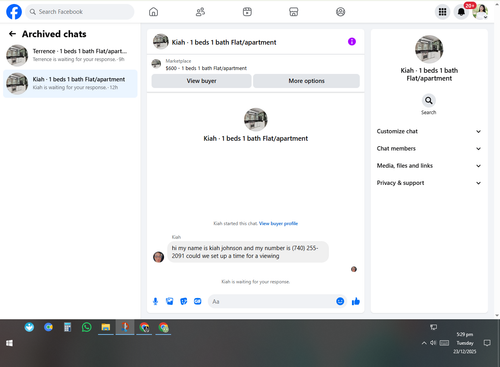
Task: Choose a sticker icon
Action: coord(184,301)
